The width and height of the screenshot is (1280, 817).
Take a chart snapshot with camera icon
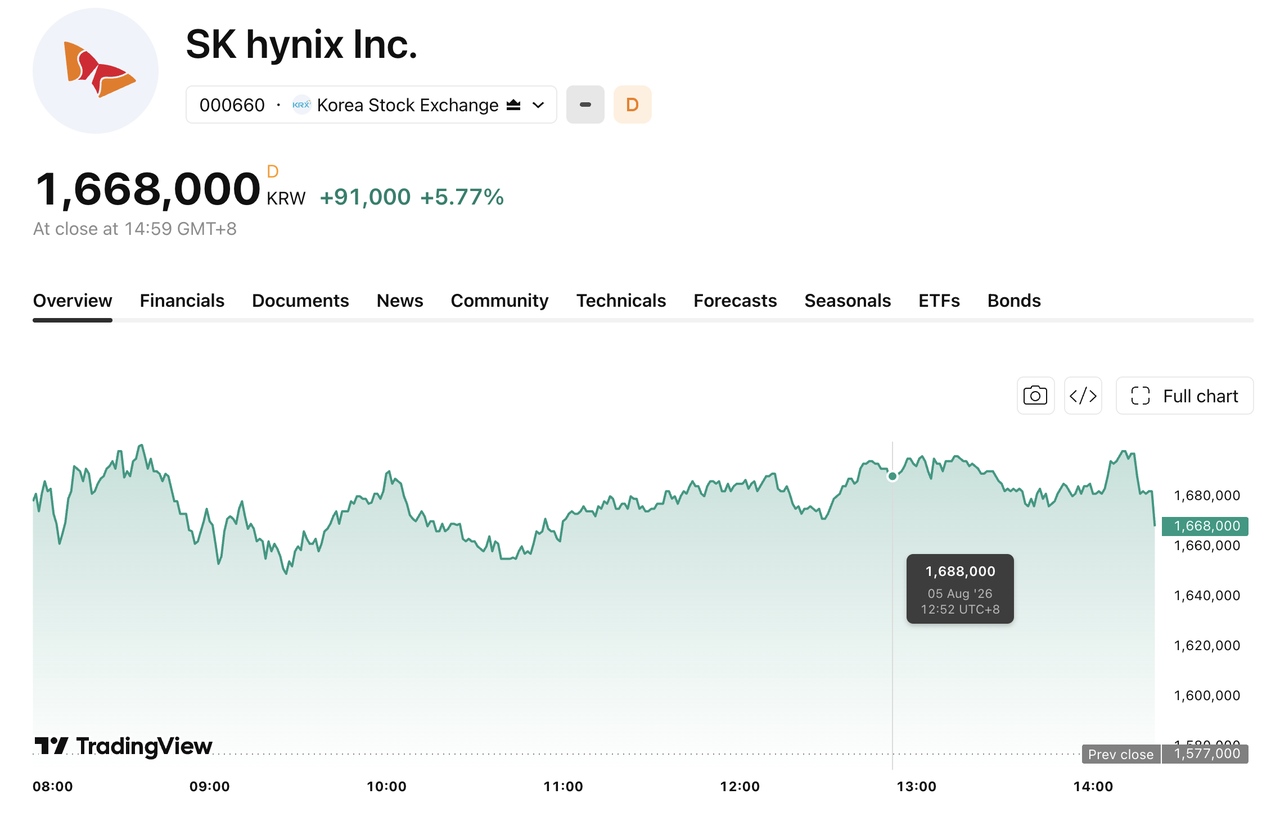tap(1036, 396)
